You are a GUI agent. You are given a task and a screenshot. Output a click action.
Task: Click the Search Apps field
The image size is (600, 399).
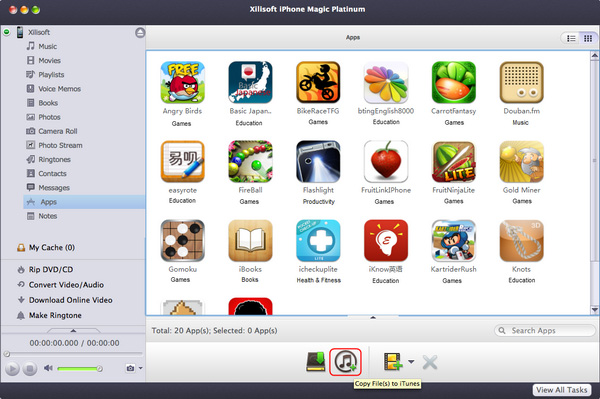545,331
